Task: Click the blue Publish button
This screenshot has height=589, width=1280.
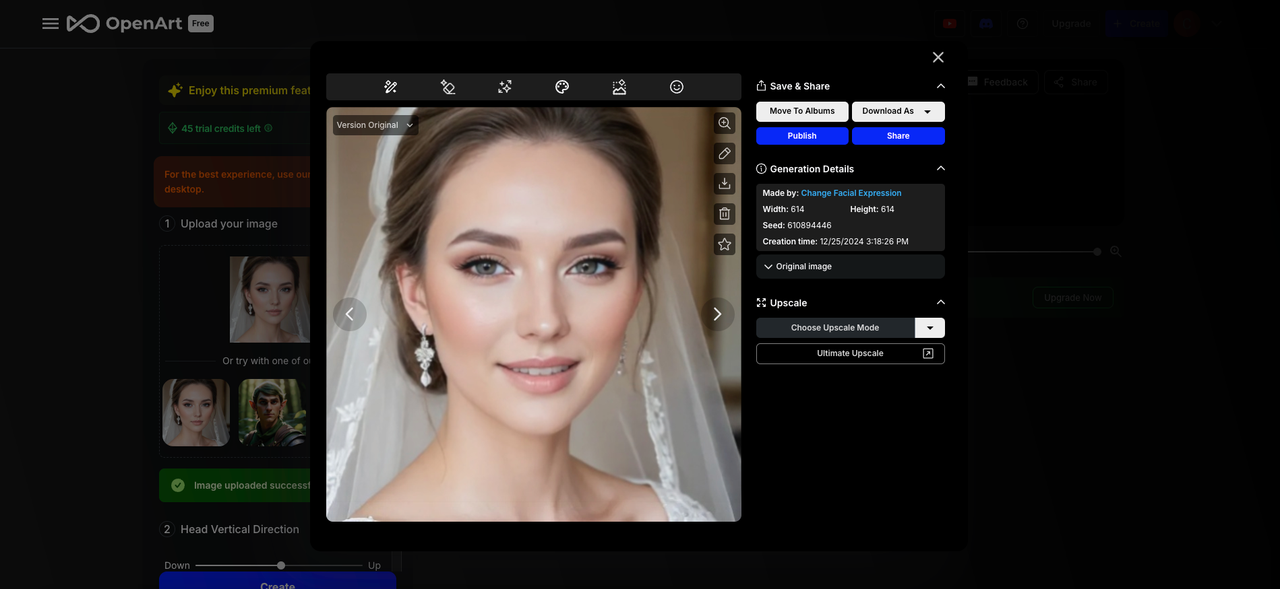Action: pyautogui.click(x=802, y=136)
